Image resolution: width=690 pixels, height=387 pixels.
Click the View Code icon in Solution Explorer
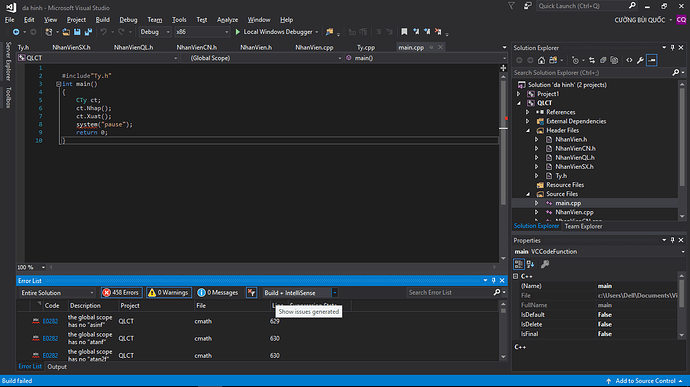click(629, 60)
